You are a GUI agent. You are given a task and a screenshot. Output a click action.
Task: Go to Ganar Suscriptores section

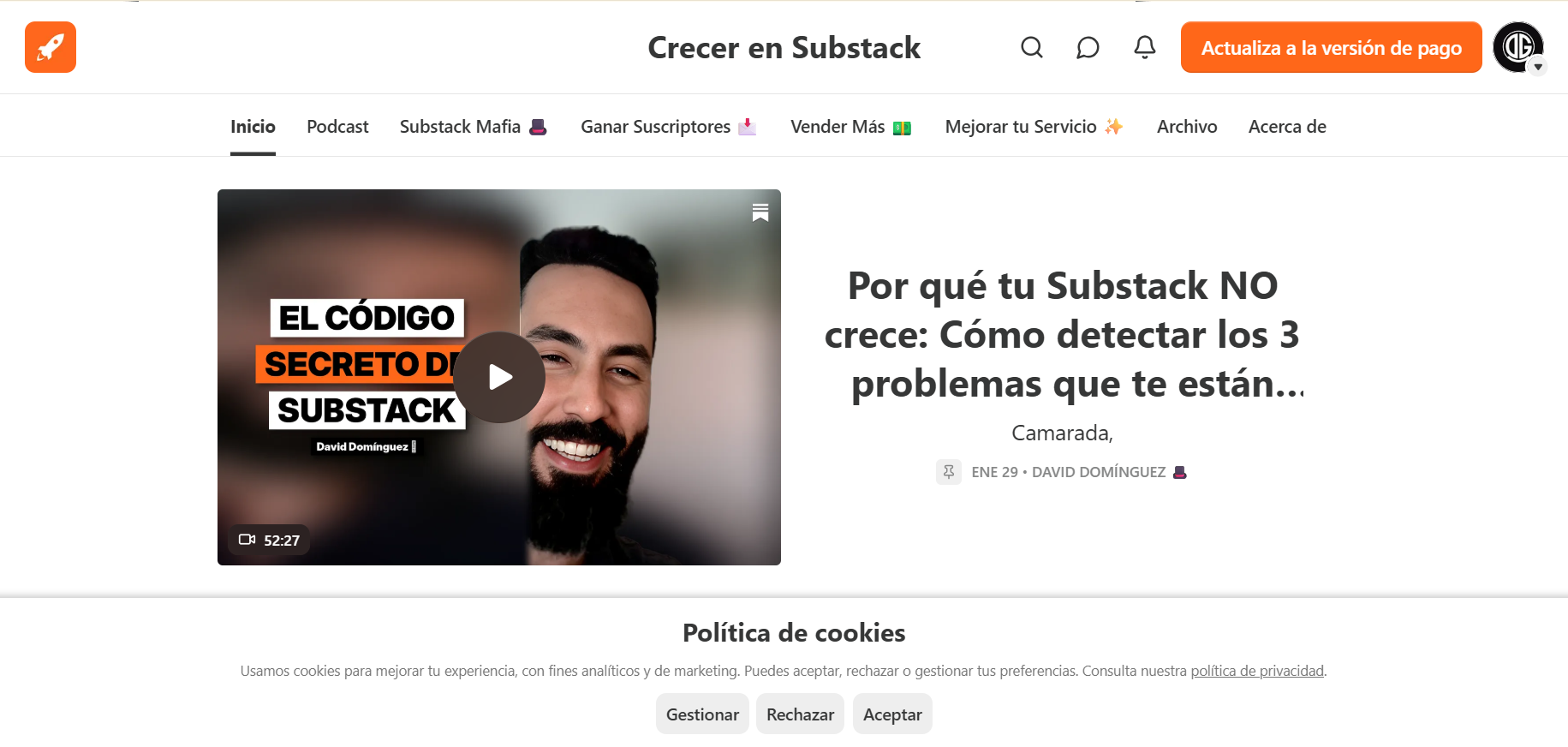669,127
